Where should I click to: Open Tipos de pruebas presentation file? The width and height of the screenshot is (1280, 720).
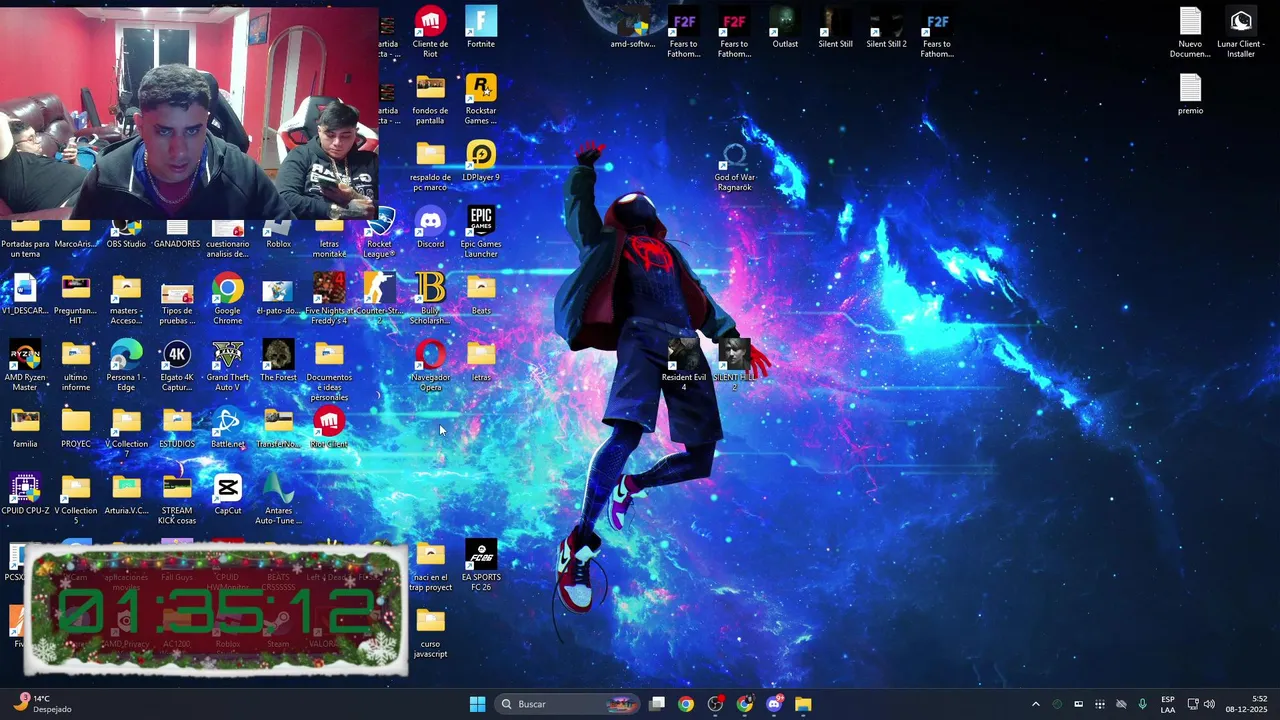pyautogui.click(x=177, y=299)
